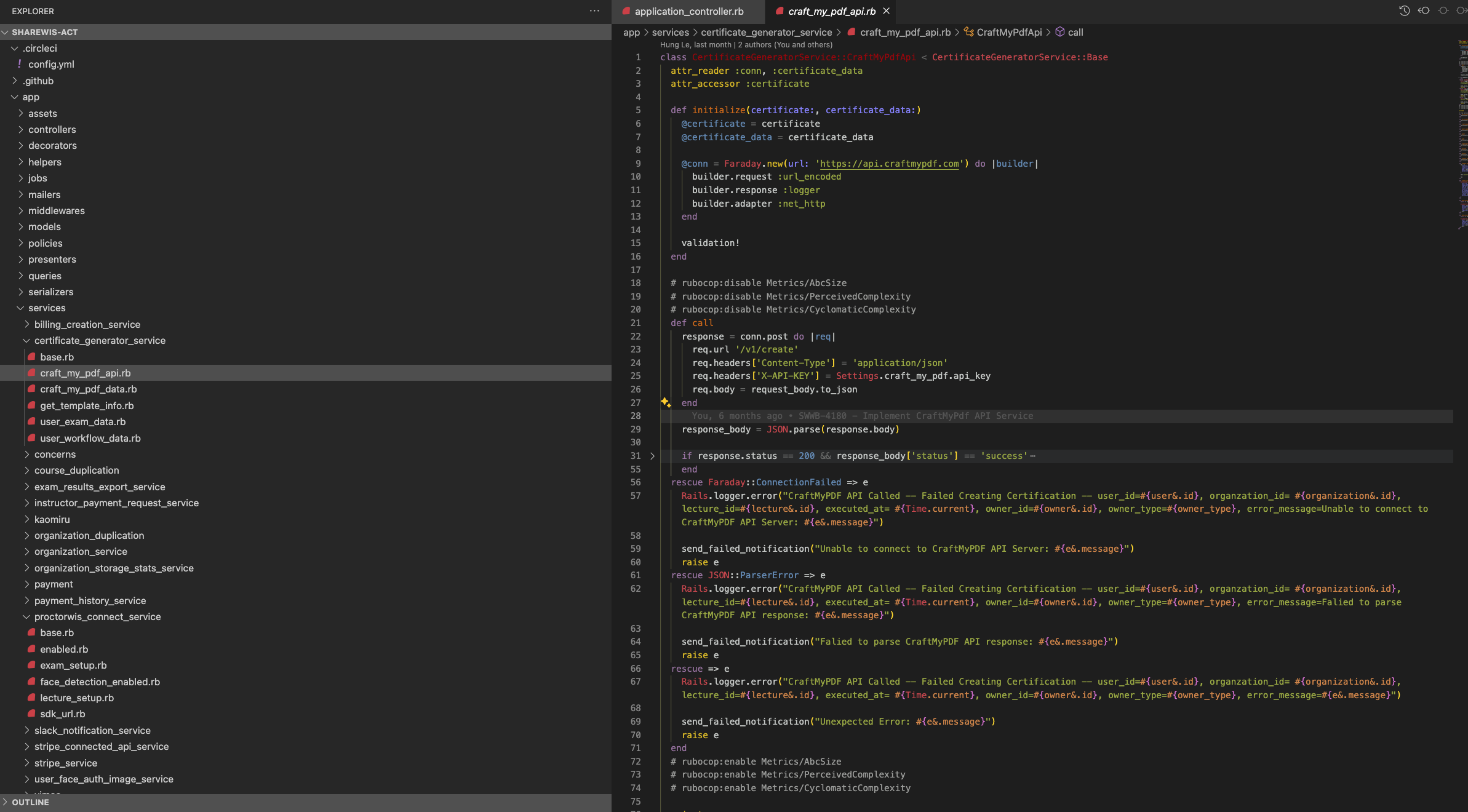Expand the models folder
The width and height of the screenshot is (1468, 812).
click(x=306, y=226)
